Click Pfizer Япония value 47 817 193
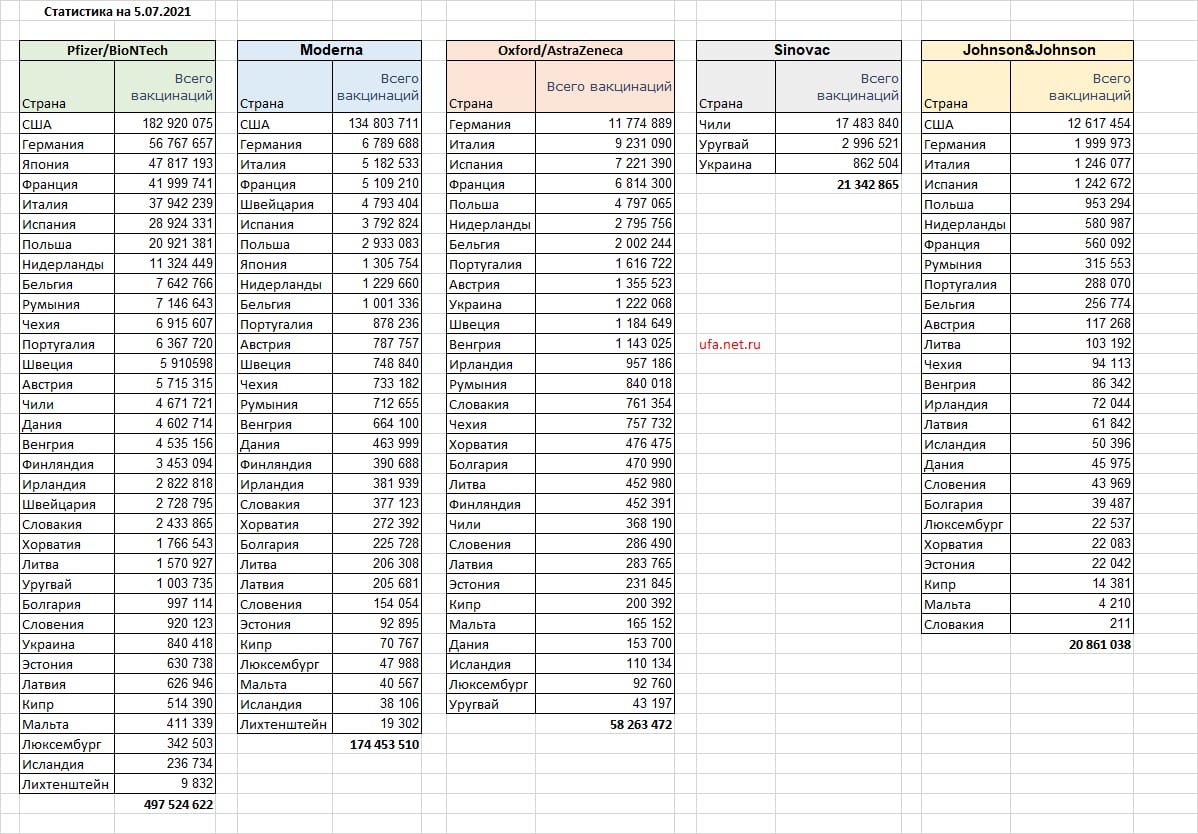 pos(165,163)
